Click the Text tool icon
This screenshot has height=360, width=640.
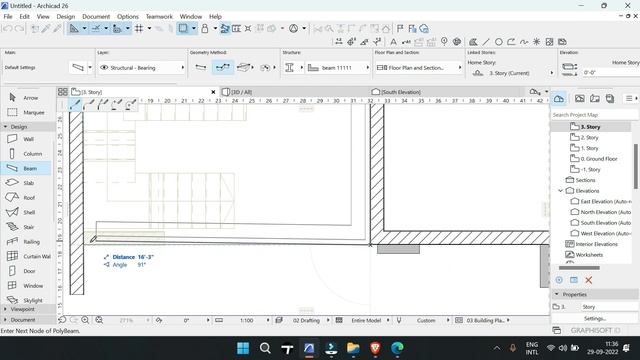(393, 42)
